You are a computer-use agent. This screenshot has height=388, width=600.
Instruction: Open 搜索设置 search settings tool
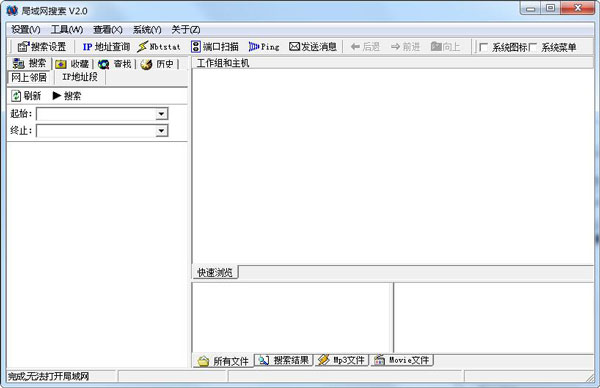[42, 47]
